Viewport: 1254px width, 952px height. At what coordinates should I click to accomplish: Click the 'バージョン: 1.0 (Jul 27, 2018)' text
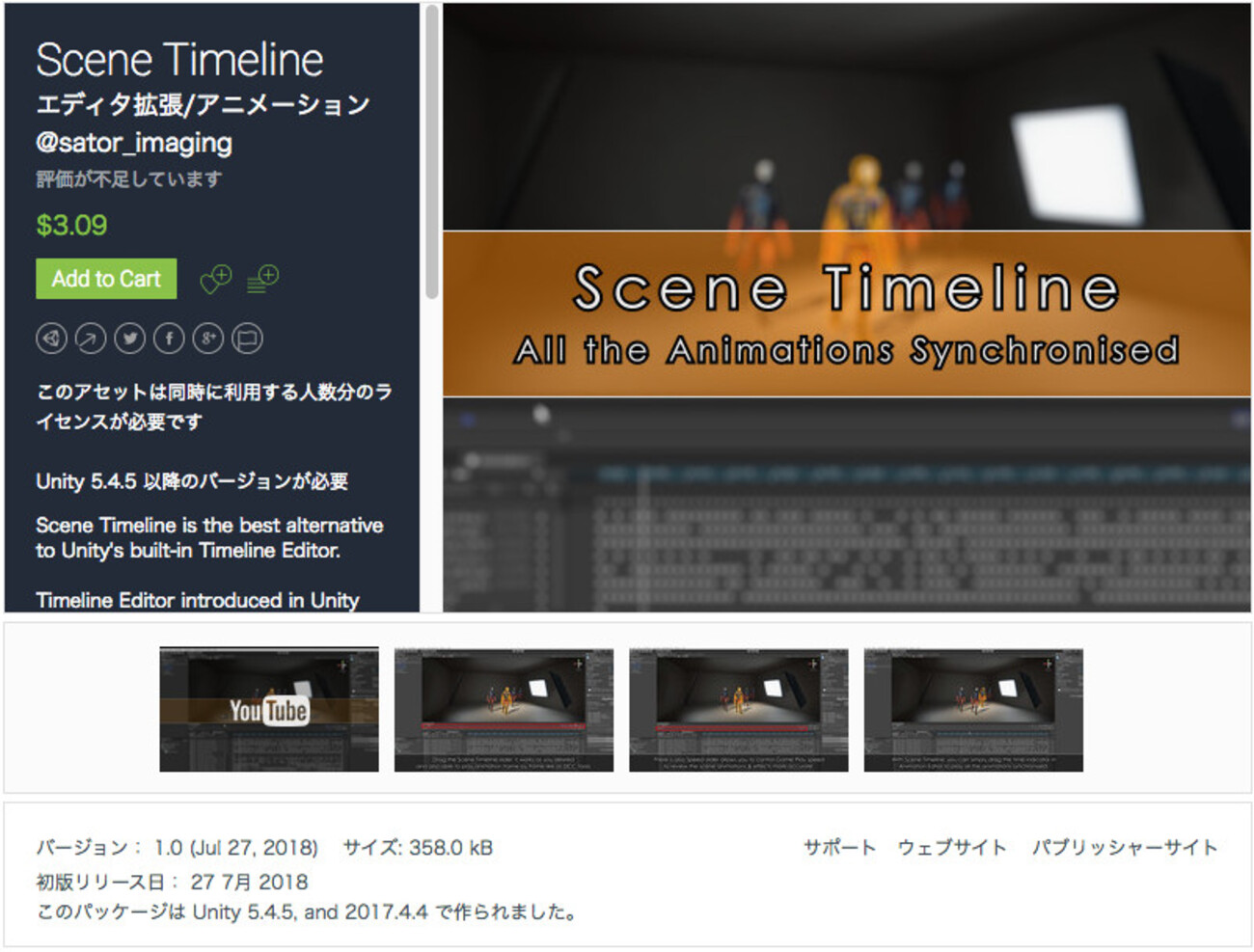177,848
